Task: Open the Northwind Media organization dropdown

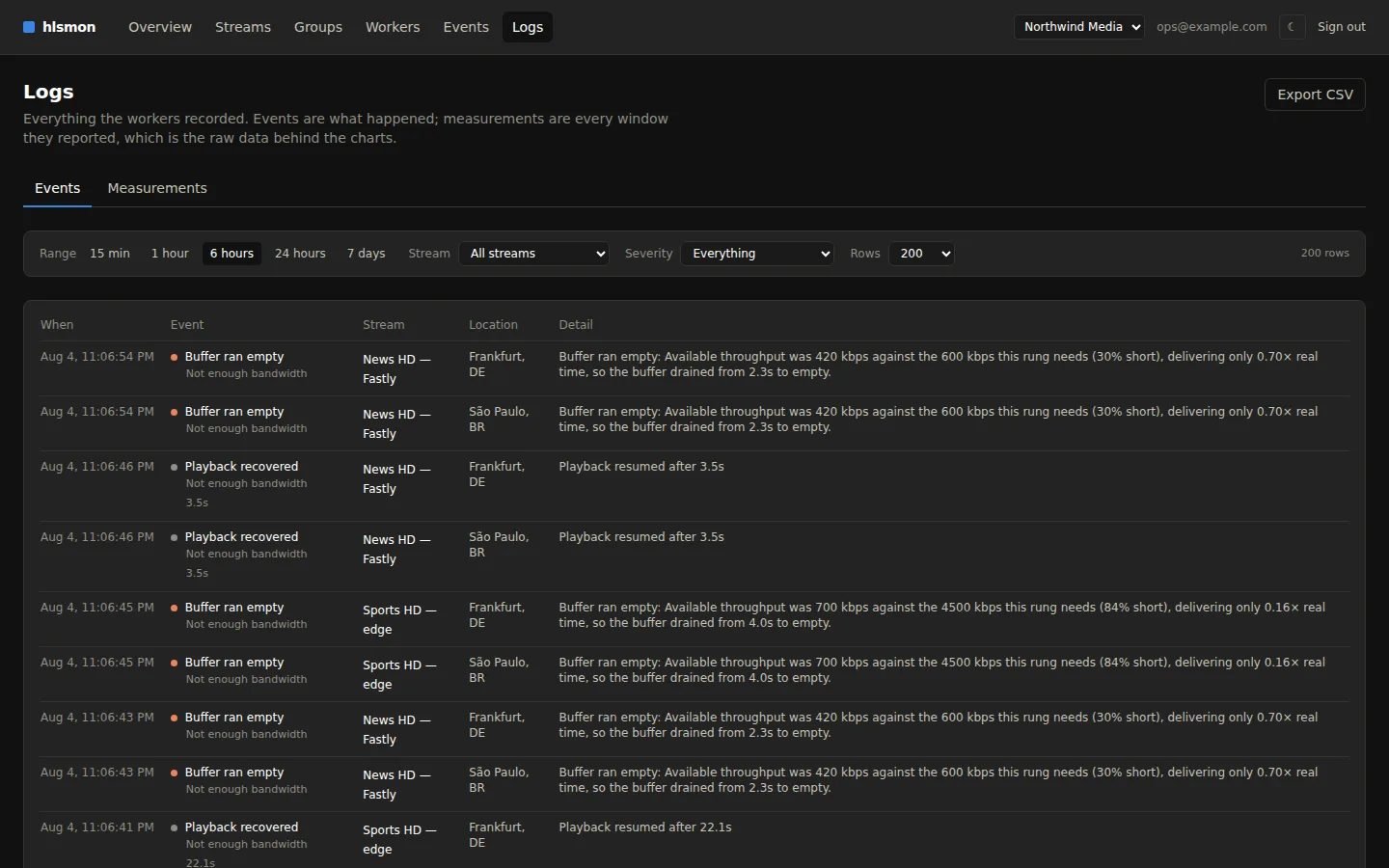Action: [x=1079, y=27]
